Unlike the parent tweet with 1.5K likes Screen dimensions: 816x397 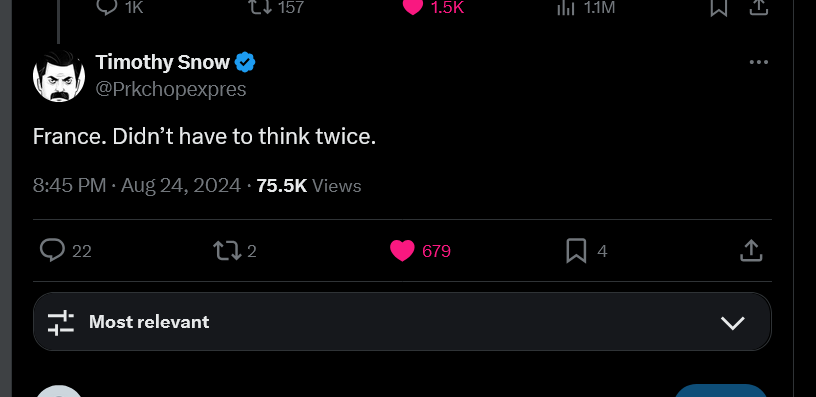(x=413, y=7)
